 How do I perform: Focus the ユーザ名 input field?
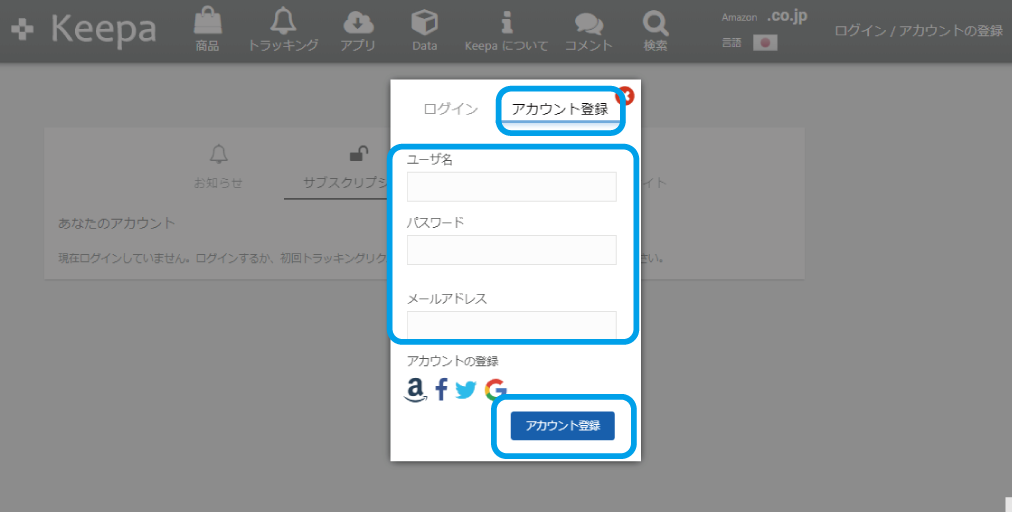pos(511,187)
